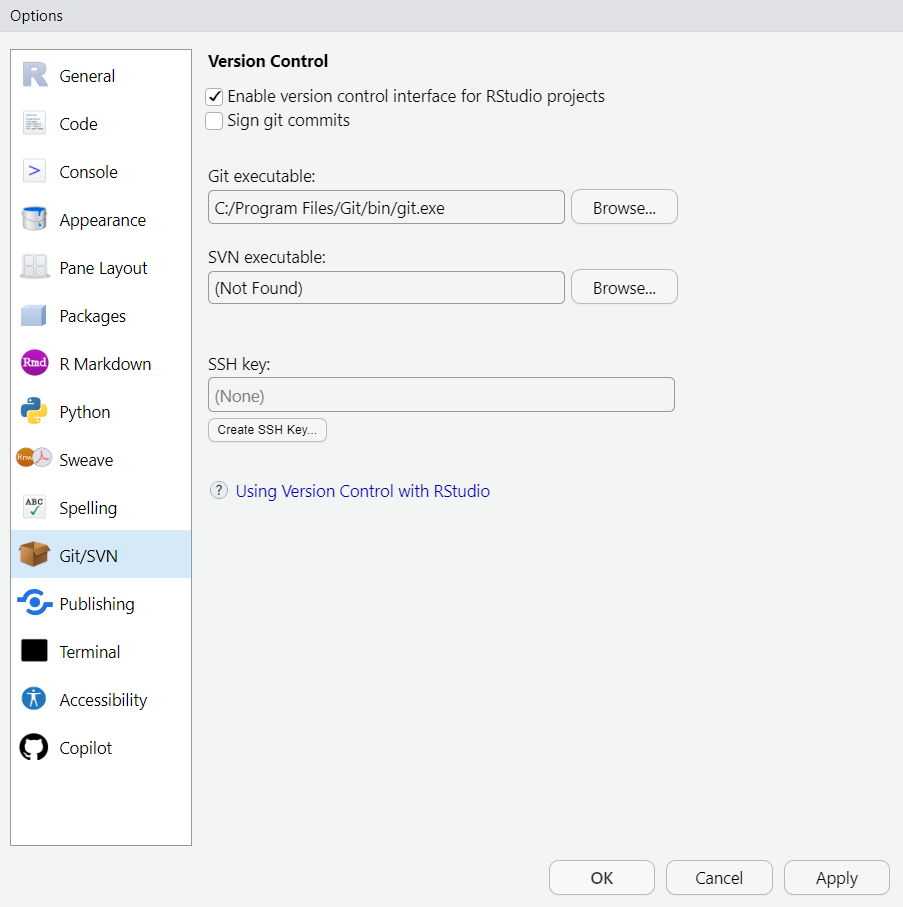Click the R Markdown Rmd icon
This screenshot has width=903, height=907.
(35, 363)
